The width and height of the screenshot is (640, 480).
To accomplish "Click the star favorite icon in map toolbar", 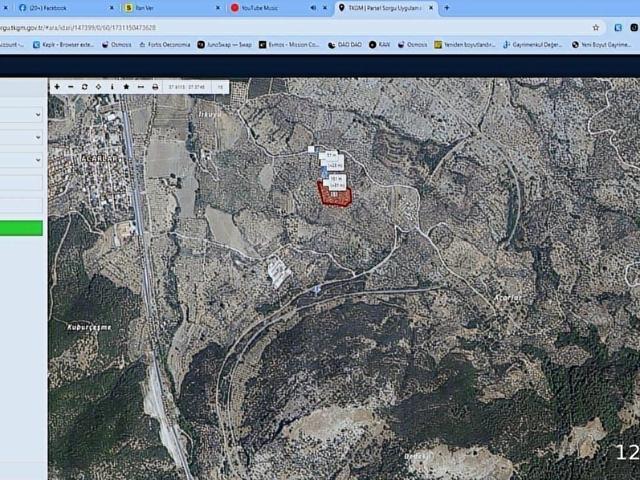I will pyautogui.click(x=126, y=87).
